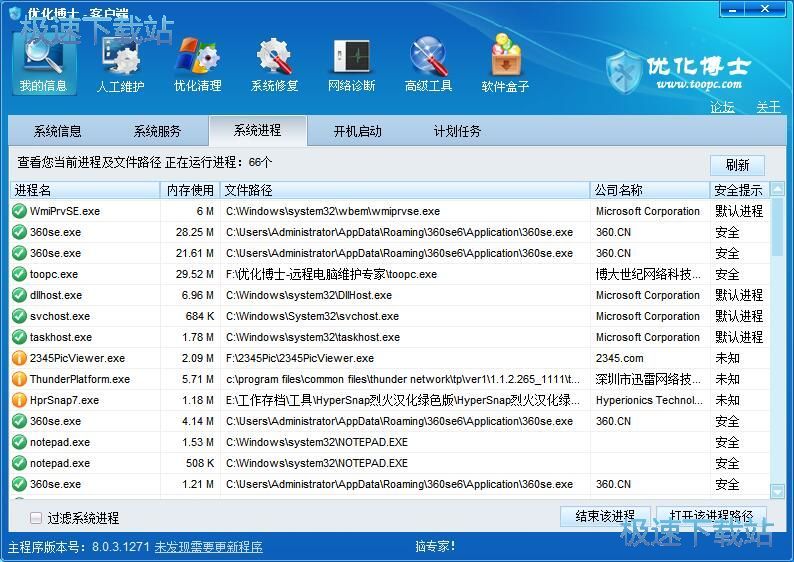
Task: Select the ThunderPlatform.exe process name
Action: click(80, 379)
